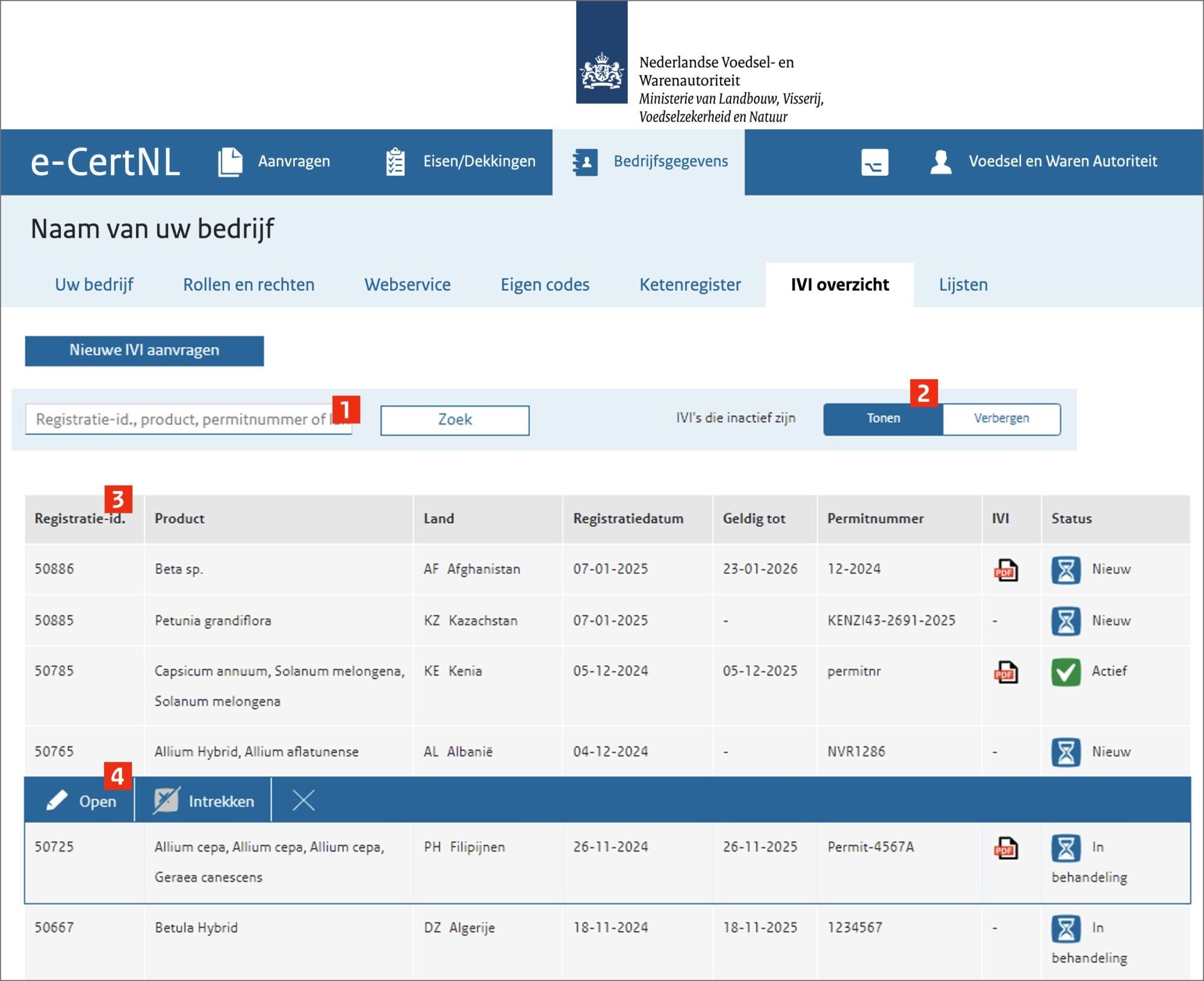Switch to the Lijsten tab
This screenshot has height=981, width=1204.
pos(963,285)
